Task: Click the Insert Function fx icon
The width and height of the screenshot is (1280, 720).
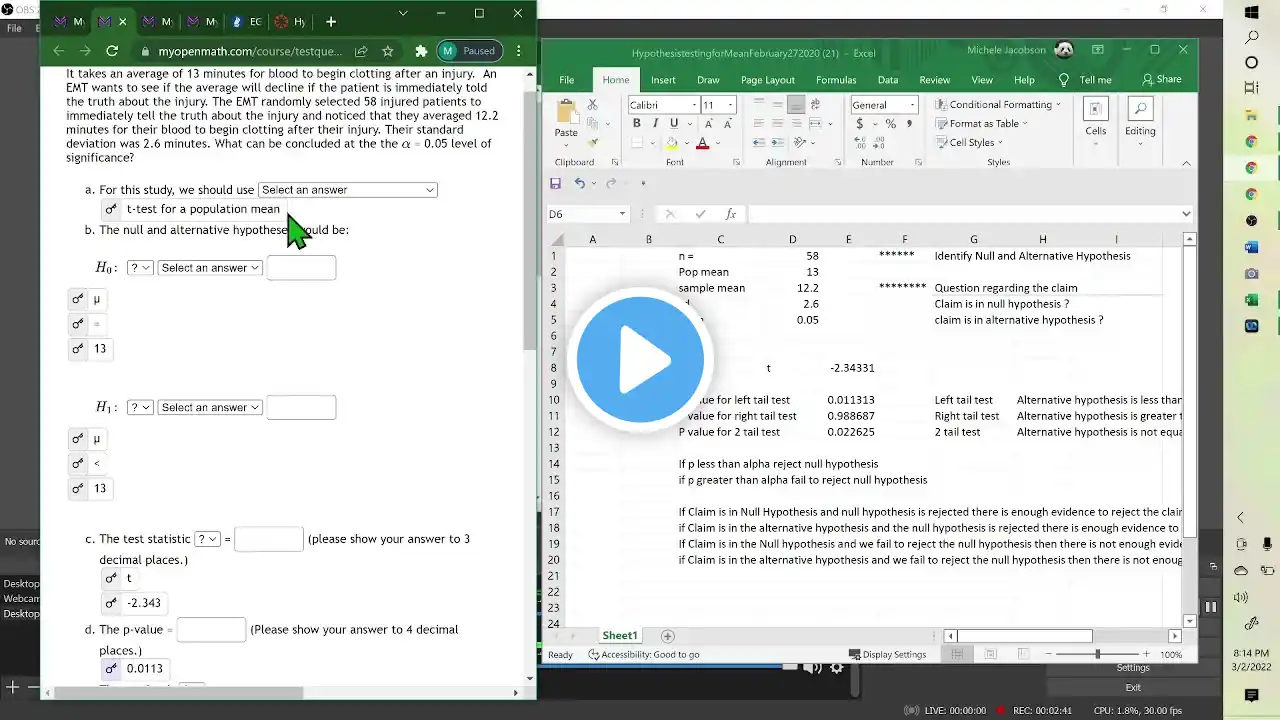Action: [x=730, y=214]
